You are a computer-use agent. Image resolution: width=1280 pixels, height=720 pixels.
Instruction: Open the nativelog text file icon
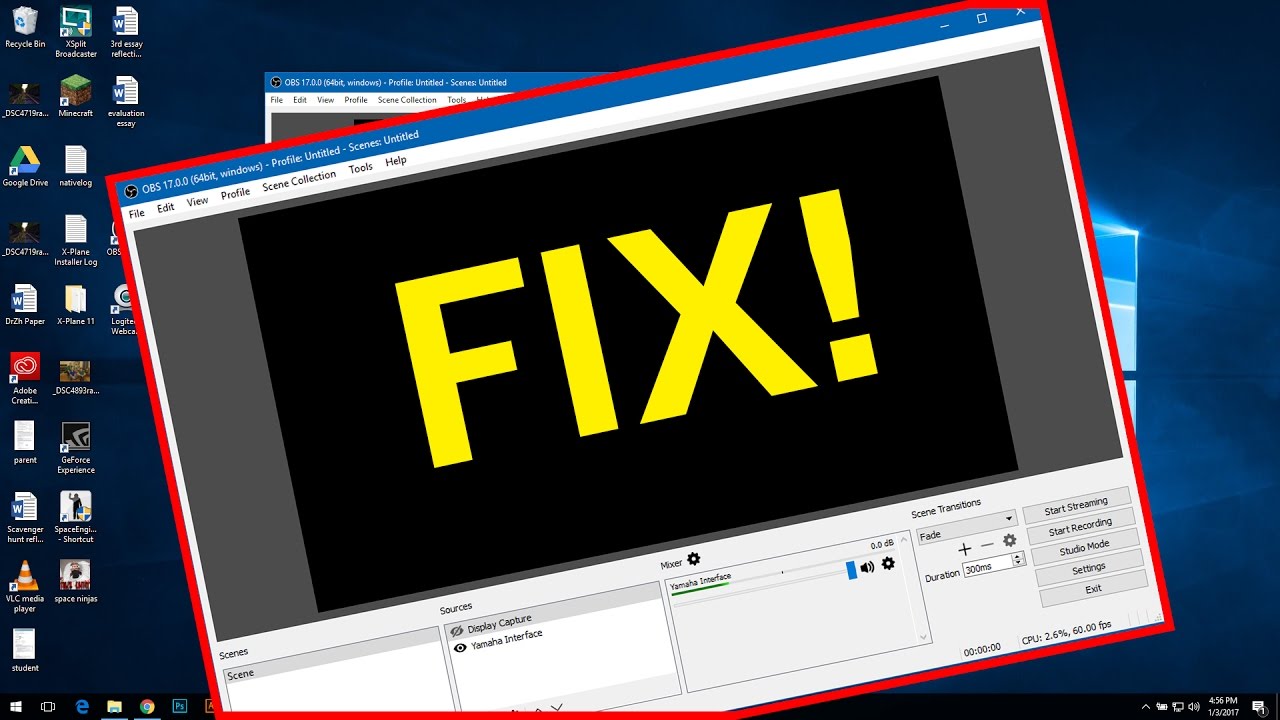pos(76,166)
